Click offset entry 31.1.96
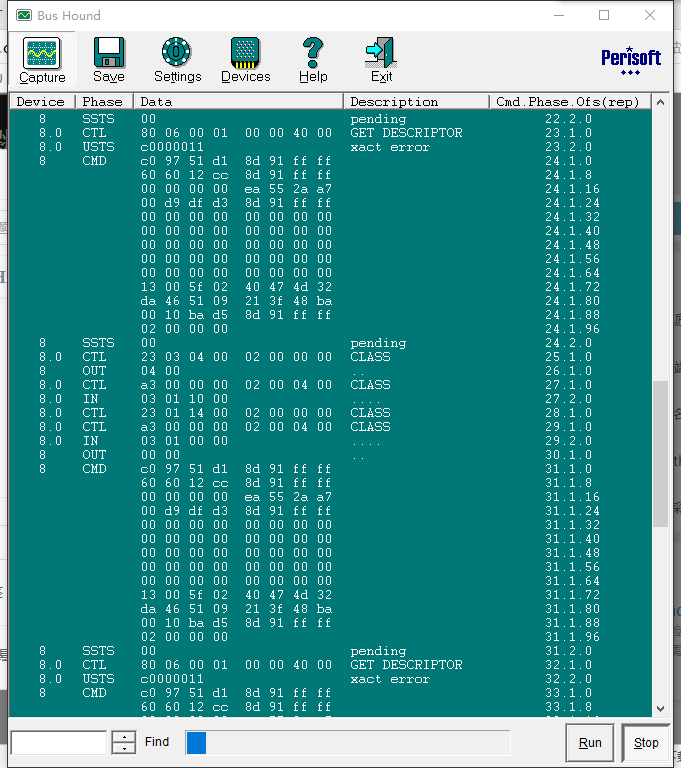The image size is (681, 768). click(x=572, y=637)
